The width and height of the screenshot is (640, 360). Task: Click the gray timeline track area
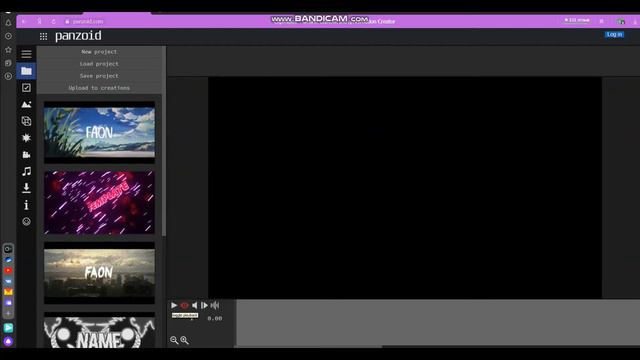pos(438,323)
